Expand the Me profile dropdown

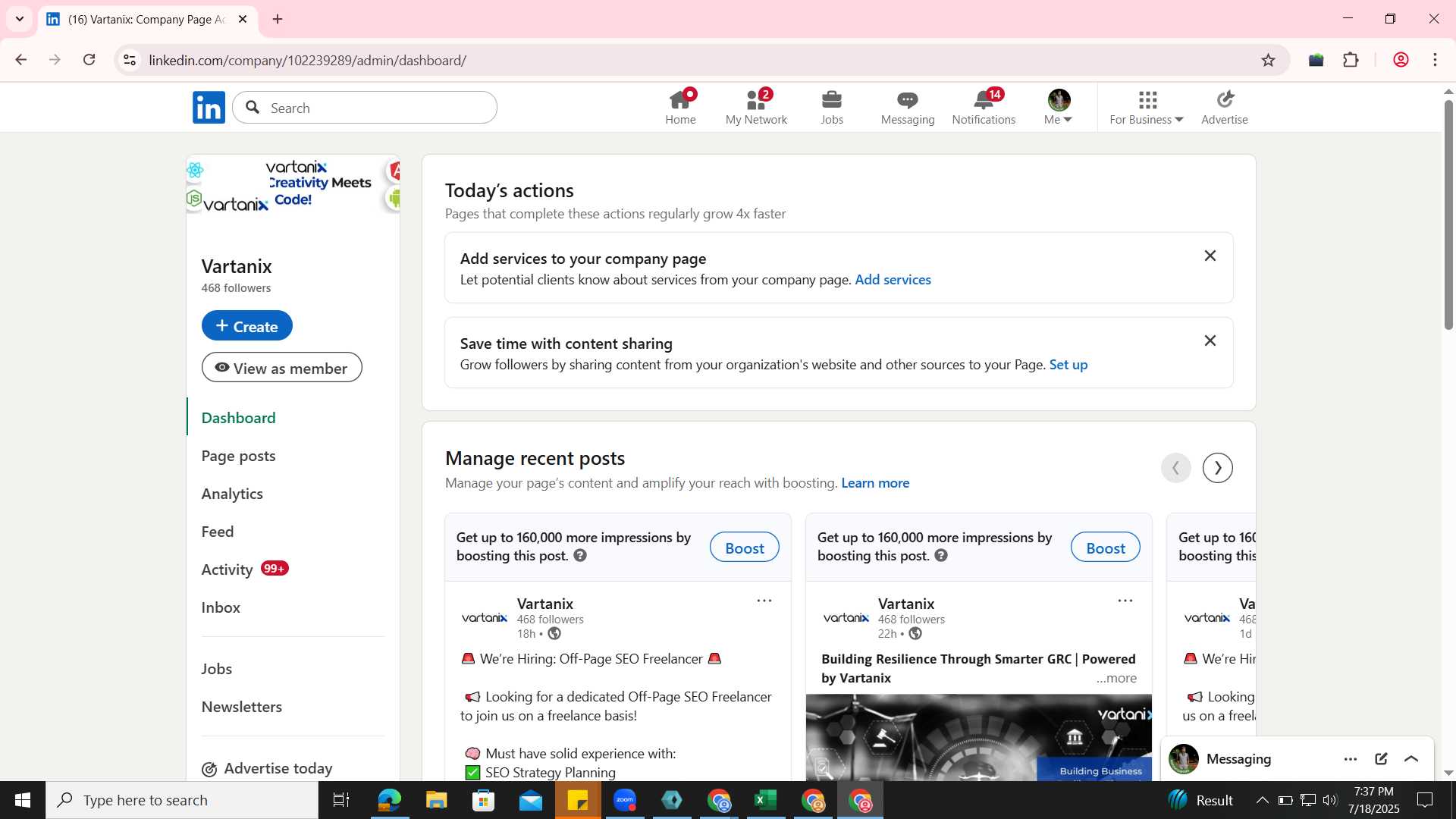pyautogui.click(x=1059, y=107)
